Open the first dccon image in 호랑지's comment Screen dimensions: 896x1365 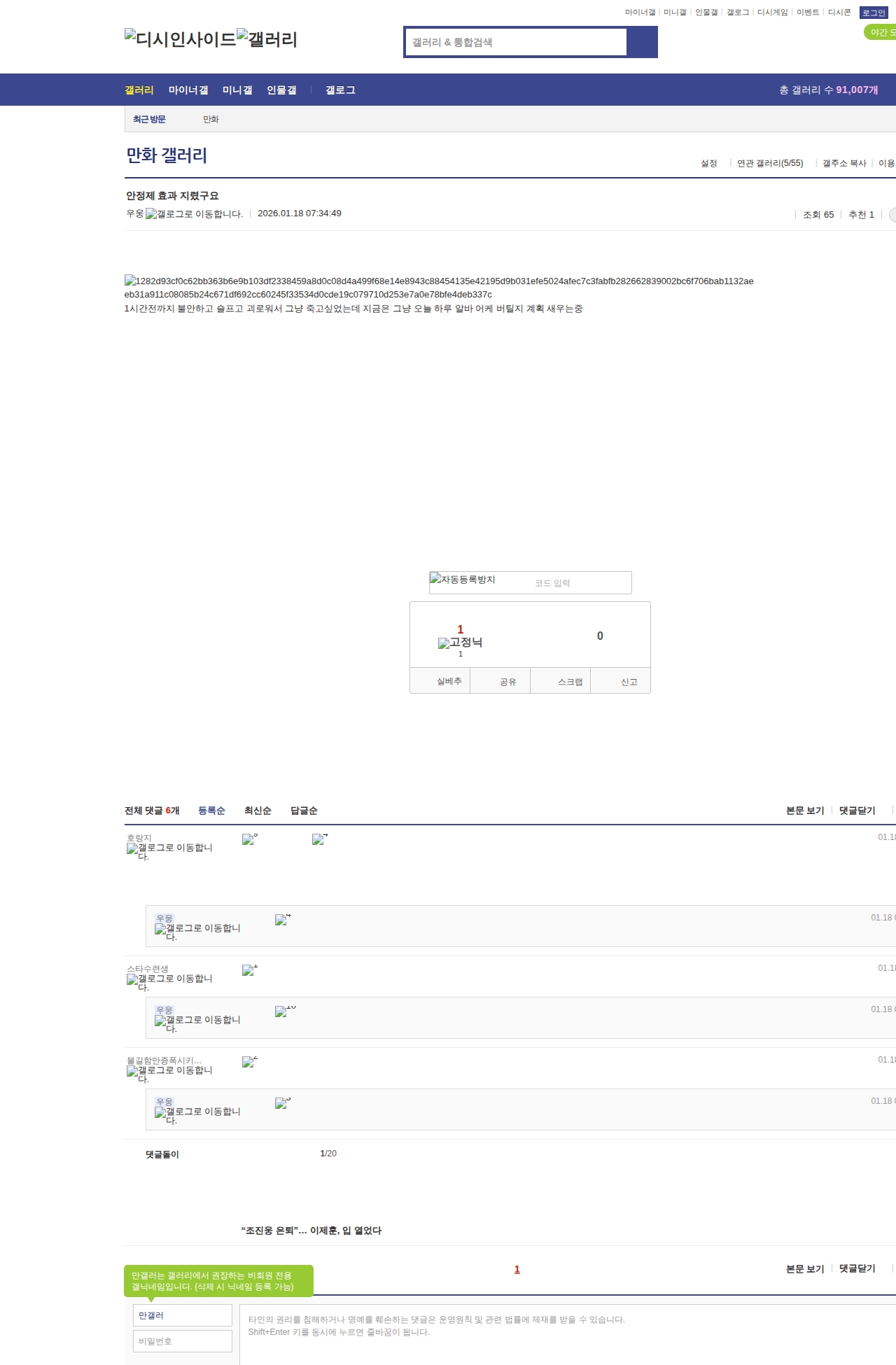[250, 839]
